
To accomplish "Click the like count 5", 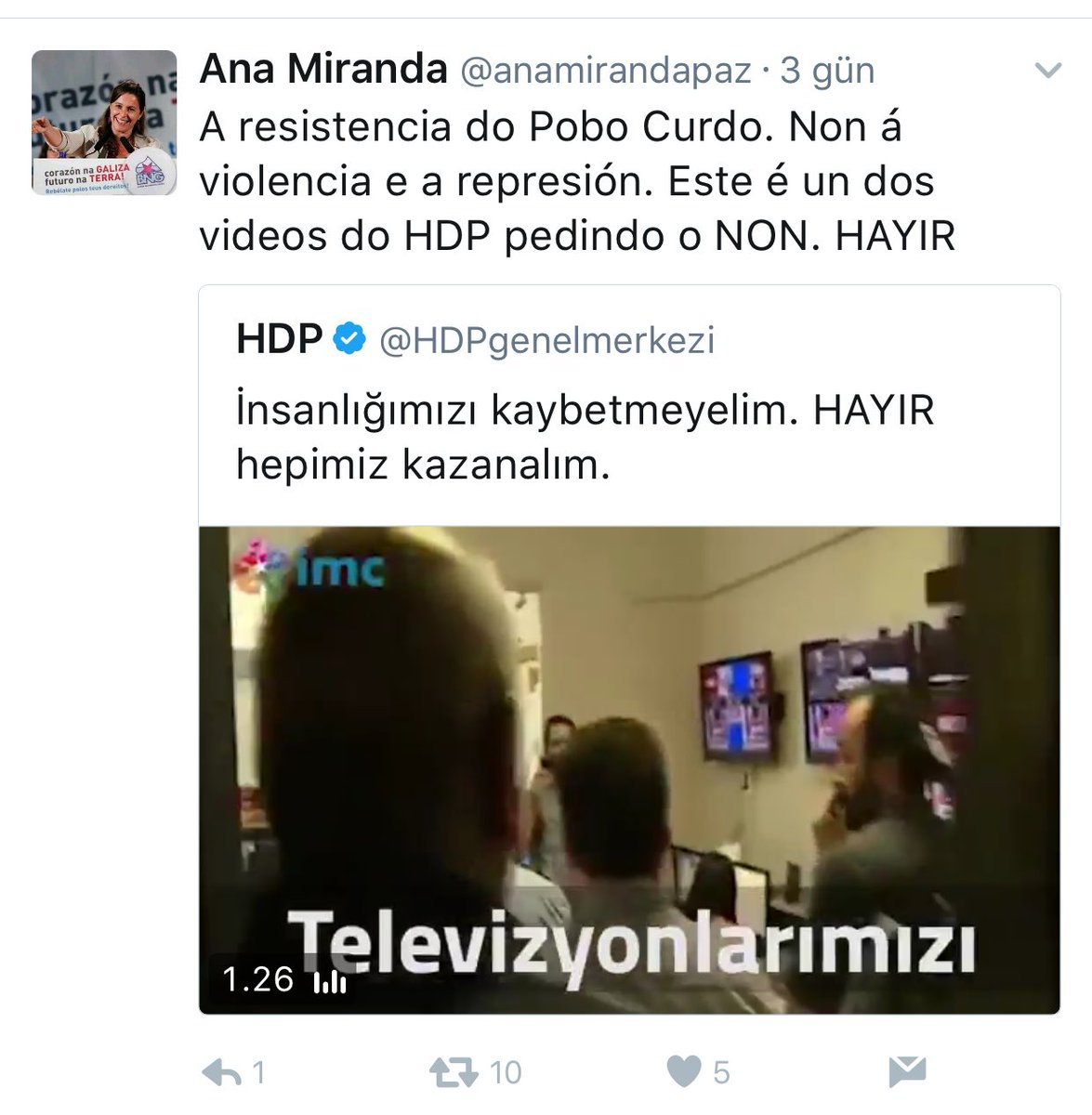I will (x=721, y=1073).
